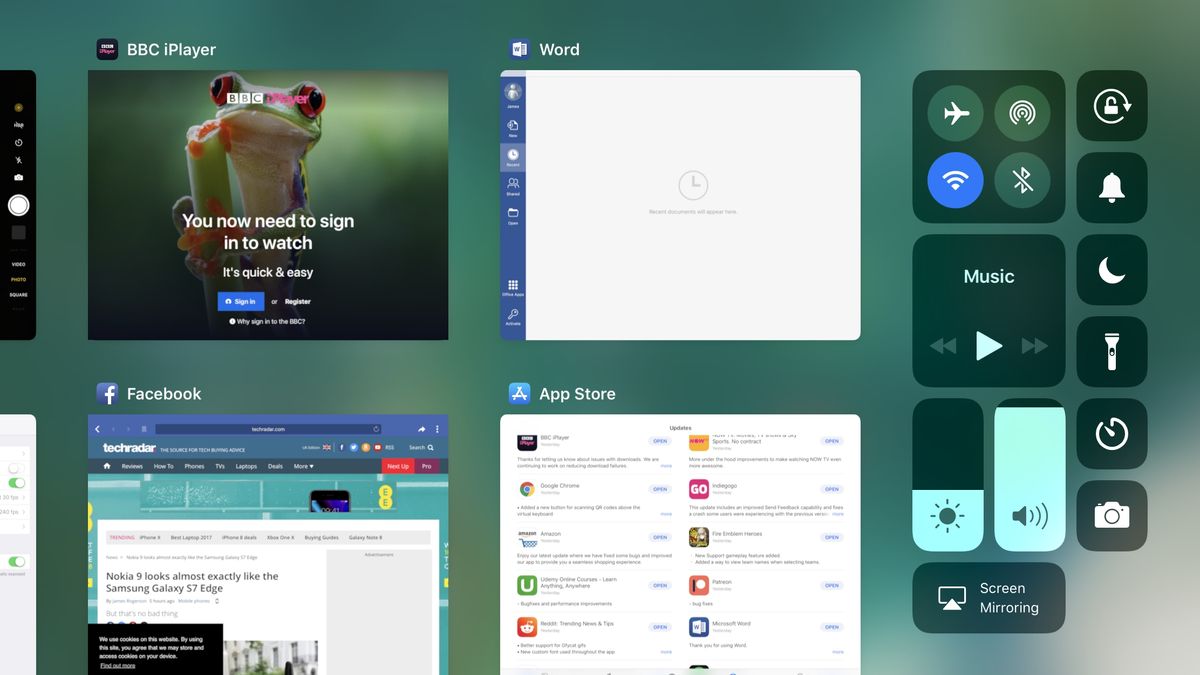Viewport: 1200px width, 675px height.
Task: Select VIDEO mode in Camera app
Action: coord(18,264)
